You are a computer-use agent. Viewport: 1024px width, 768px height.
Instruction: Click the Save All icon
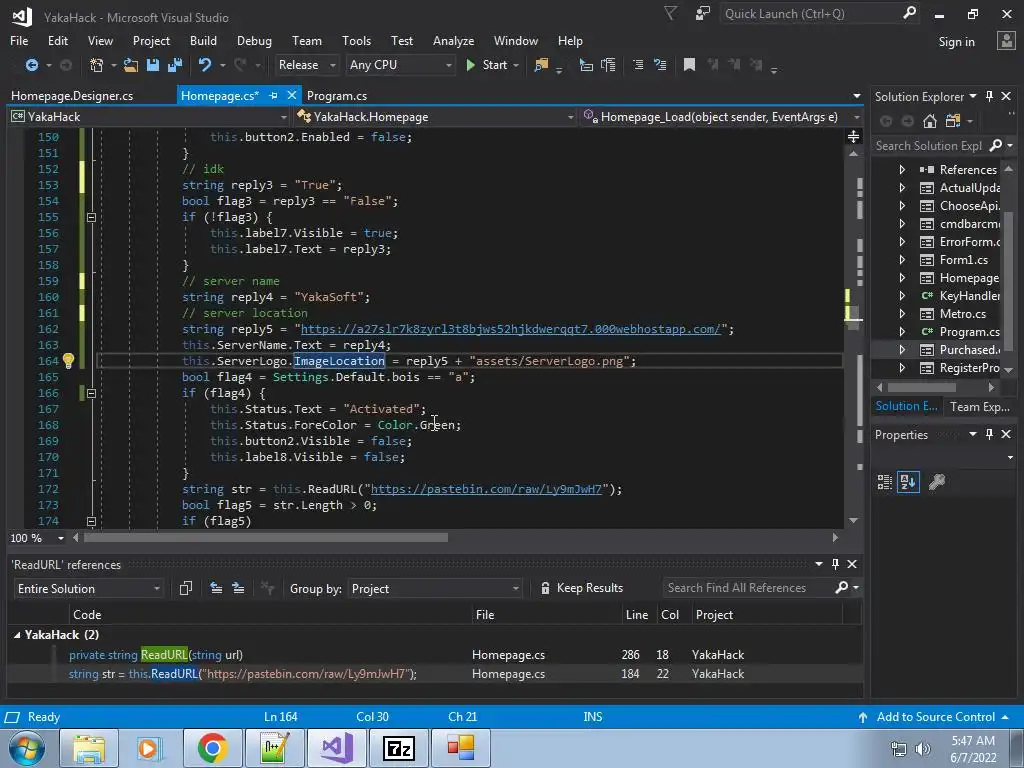click(175, 65)
